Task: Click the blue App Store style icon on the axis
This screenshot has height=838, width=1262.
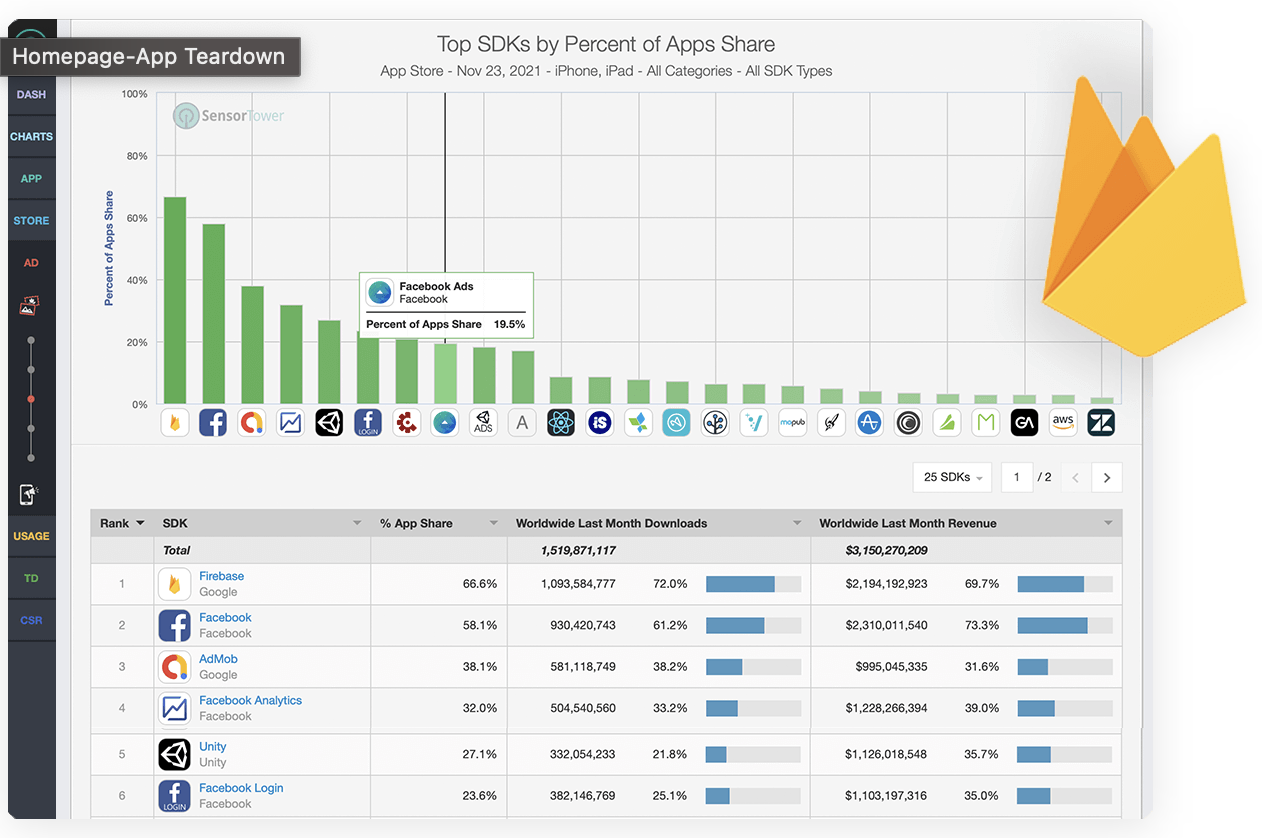Action: (x=870, y=423)
